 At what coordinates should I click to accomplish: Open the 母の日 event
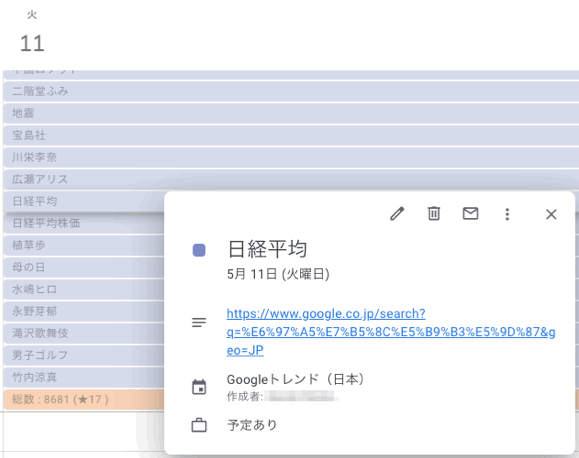tap(84, 267)
